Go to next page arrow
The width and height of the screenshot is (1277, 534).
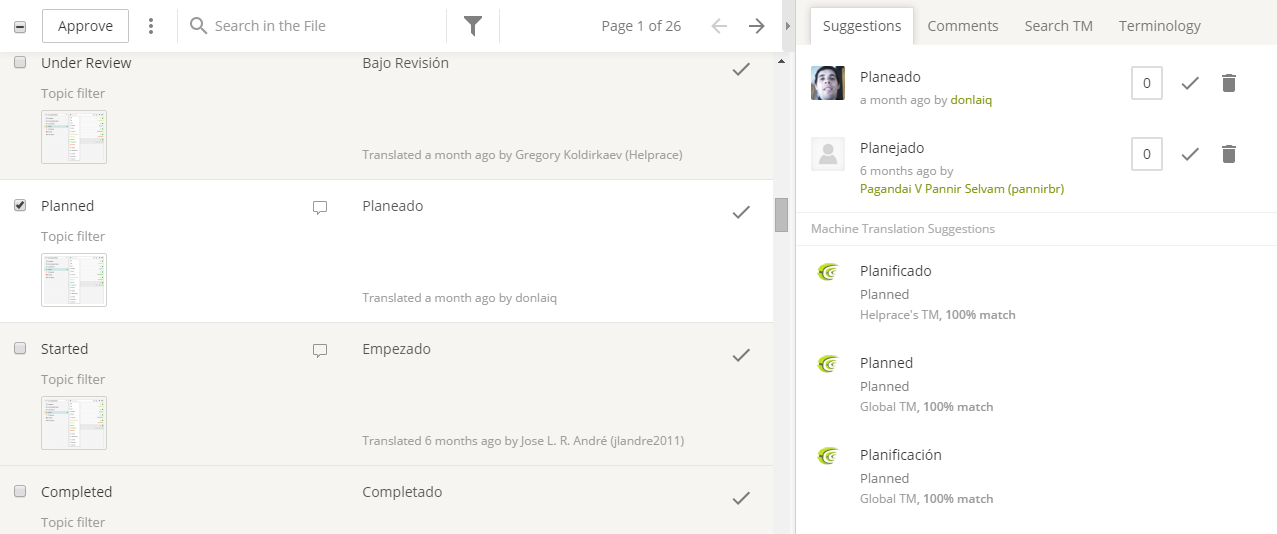757,26
